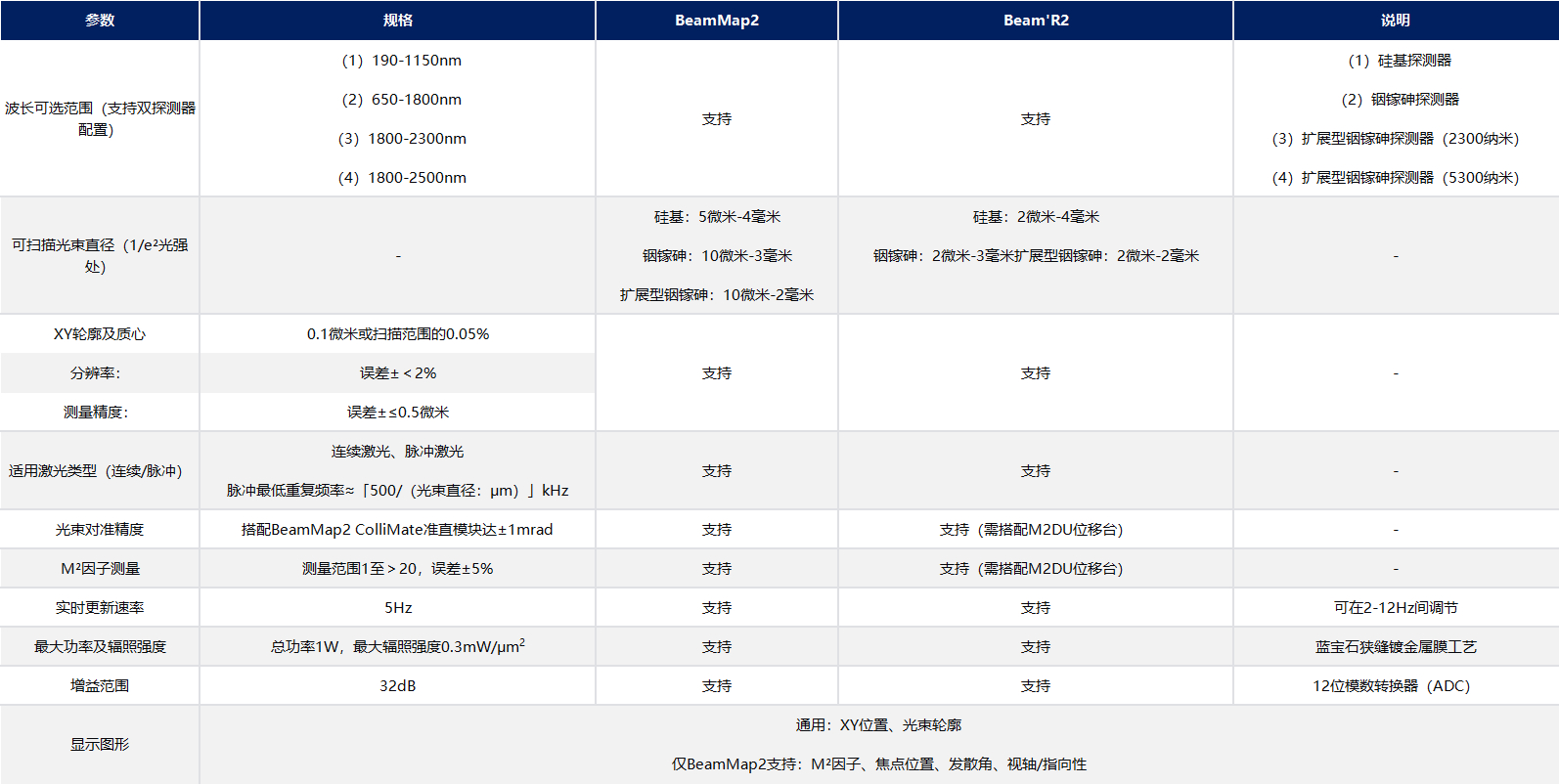Click the 1800-2500nm wavelength range entry
The image size is (1559, 784).
(402, 178)
